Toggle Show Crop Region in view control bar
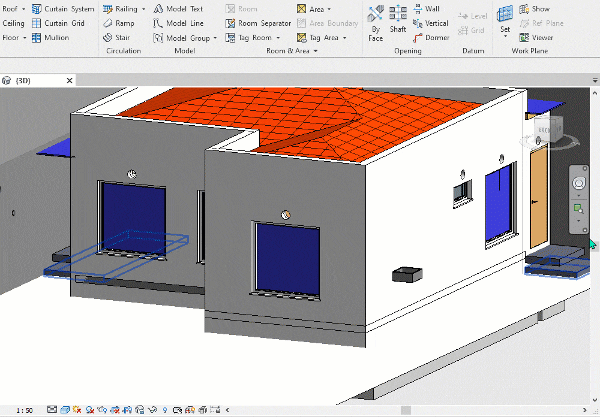The image size is (600, 417). pos(127,410)
